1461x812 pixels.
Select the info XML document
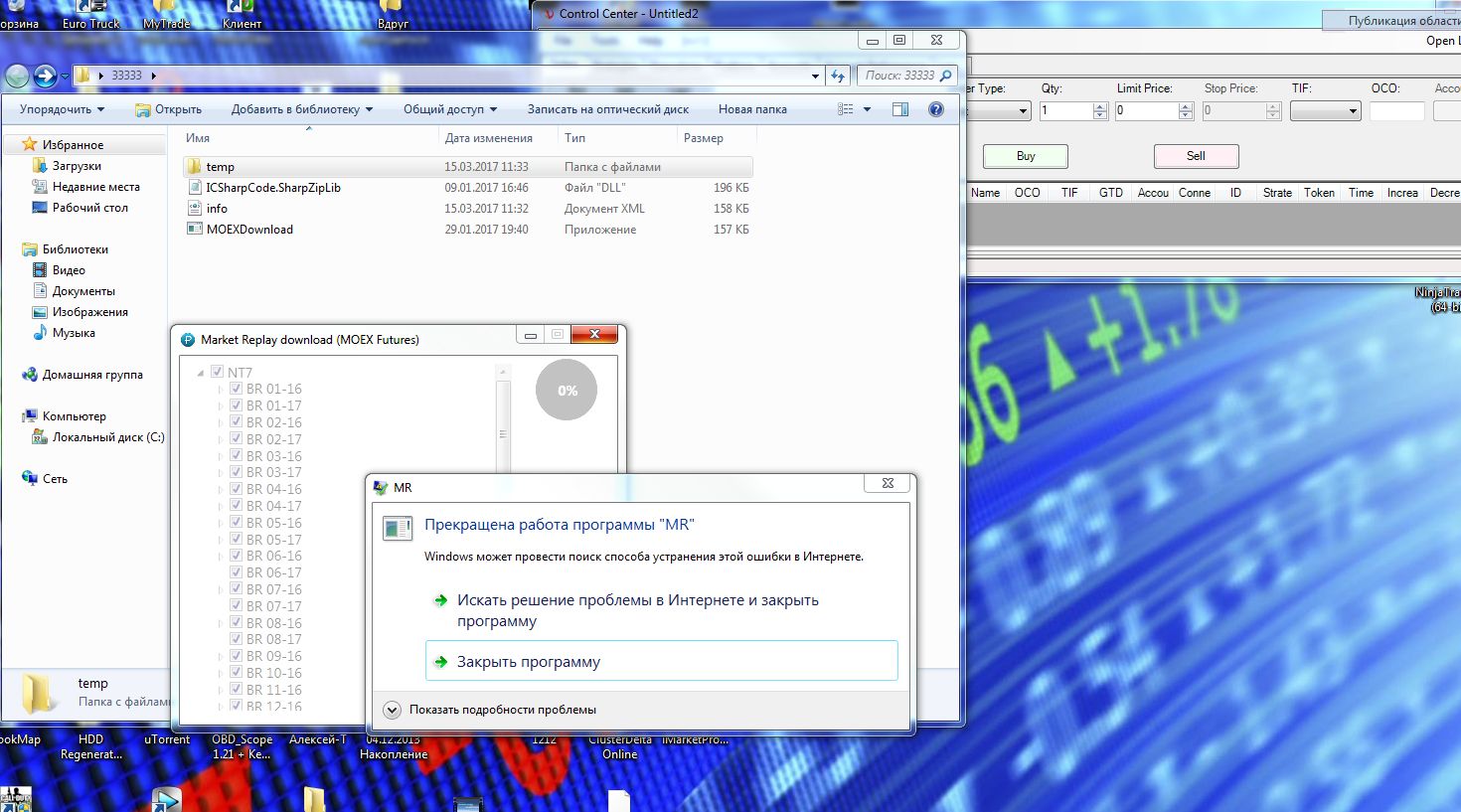click(x=217, y=209)
